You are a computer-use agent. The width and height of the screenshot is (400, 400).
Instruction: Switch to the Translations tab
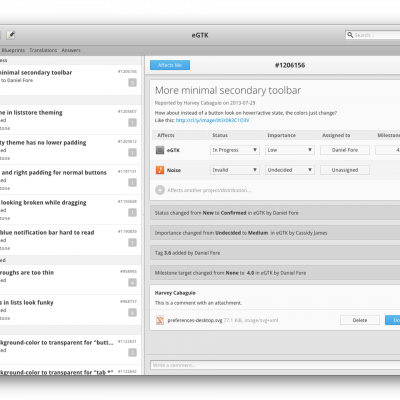coord(43,50)
